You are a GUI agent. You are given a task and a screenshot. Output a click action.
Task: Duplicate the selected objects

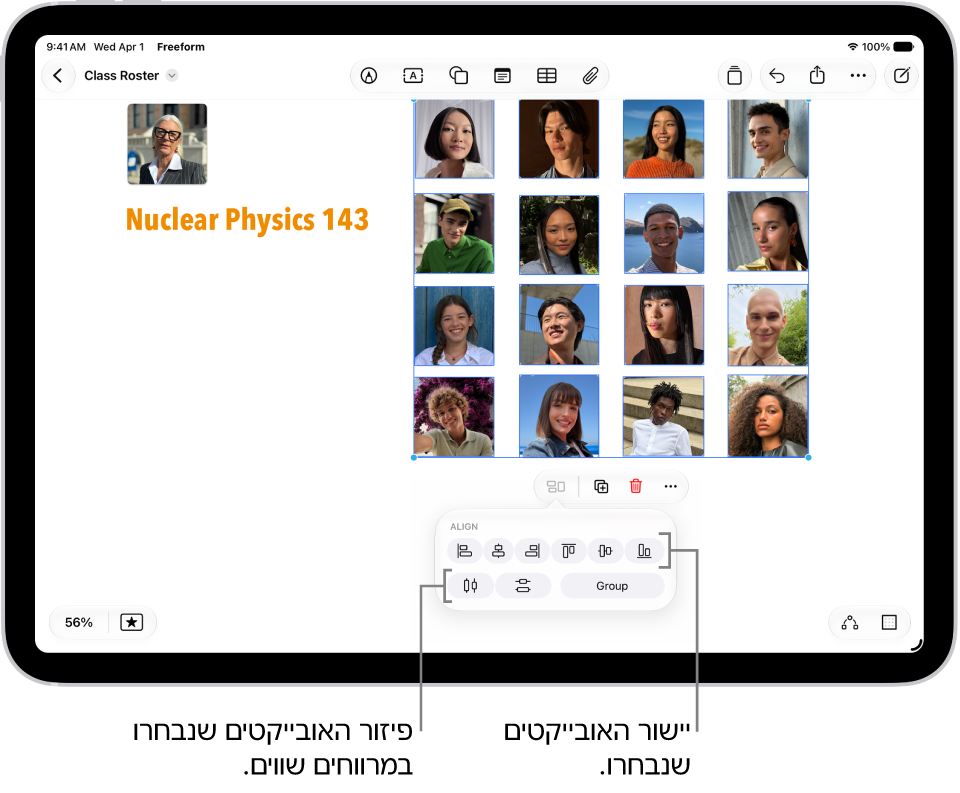tap(601, 486)
